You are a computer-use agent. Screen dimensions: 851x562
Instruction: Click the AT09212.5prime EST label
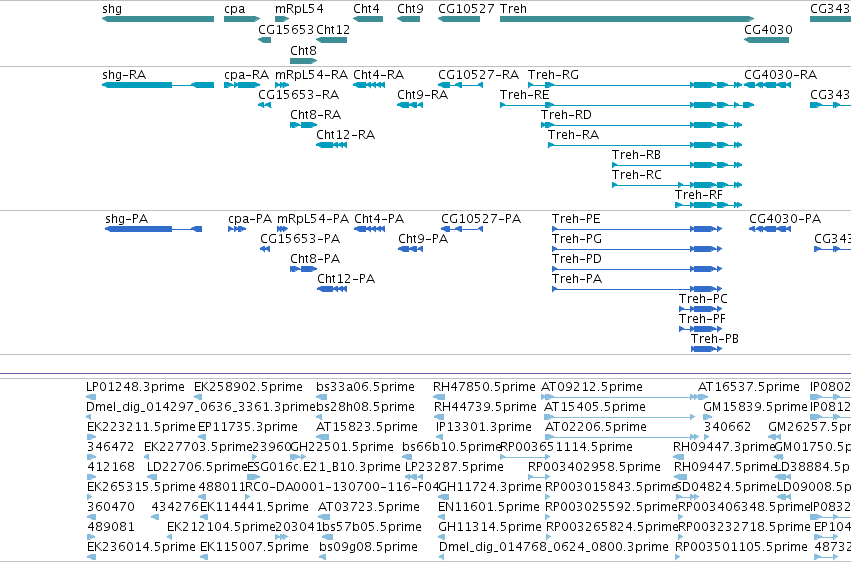(592, 387)
